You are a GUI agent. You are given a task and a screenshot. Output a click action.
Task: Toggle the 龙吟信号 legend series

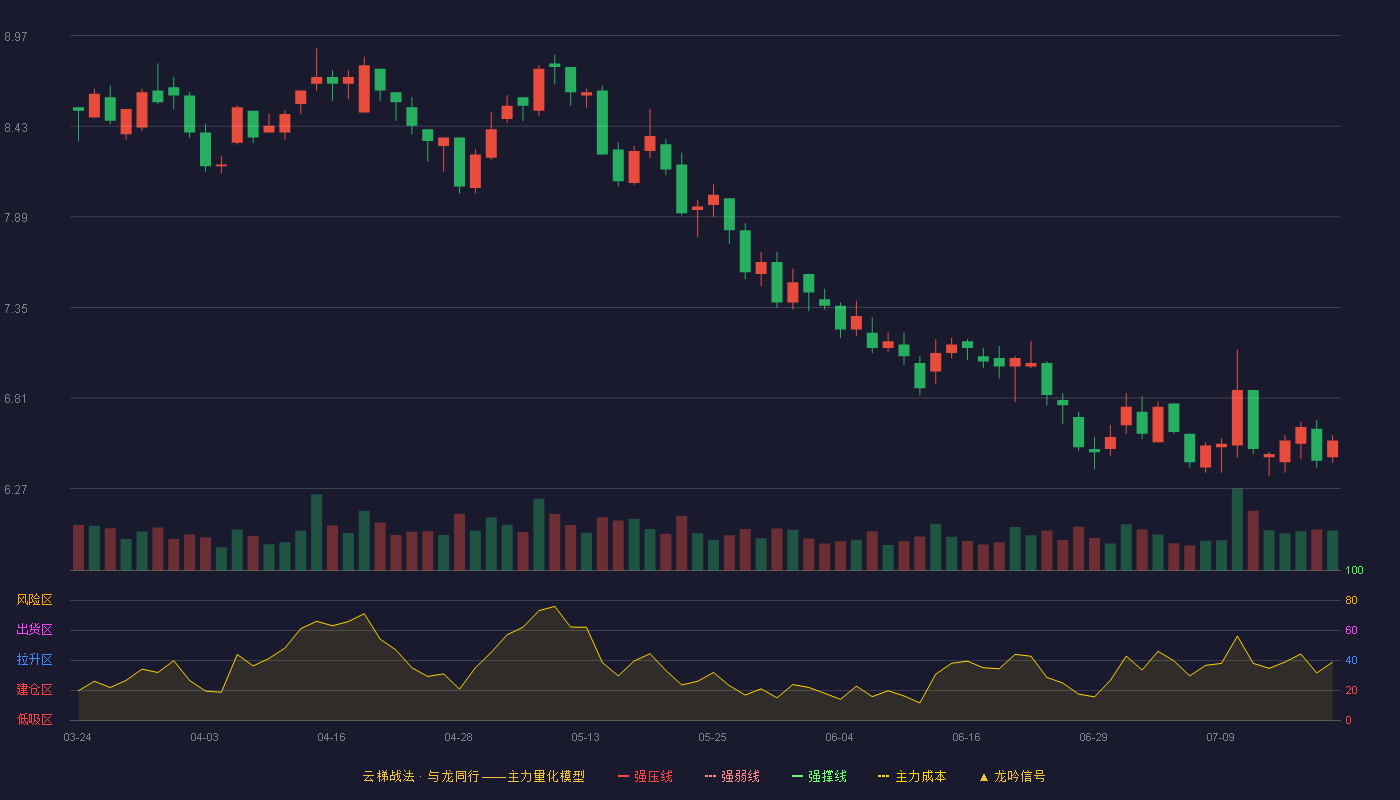coord(1011,776)
